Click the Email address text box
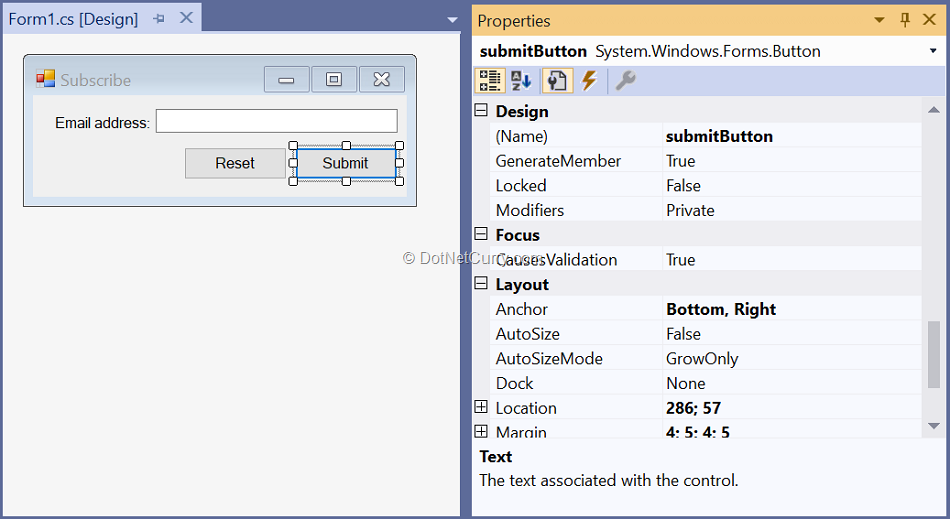This screenshot has width=950, height=519. point(276,122)
